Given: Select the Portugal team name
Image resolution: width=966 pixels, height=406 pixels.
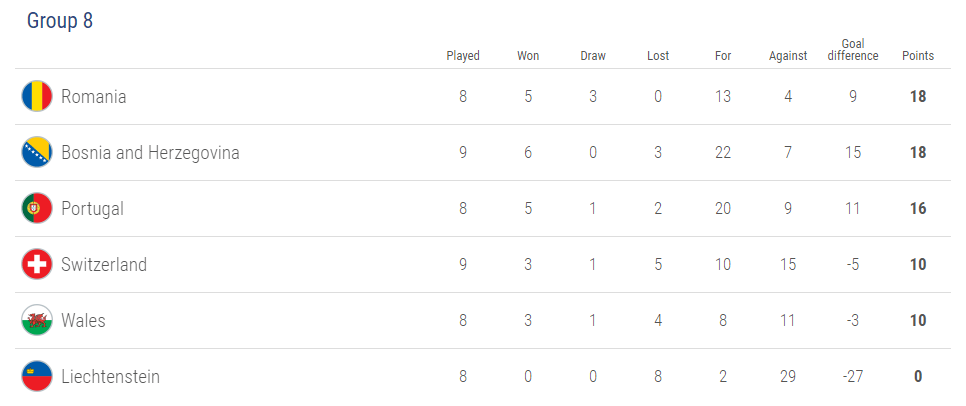Looking at the screenshot, I should click(x=92, y=209).
